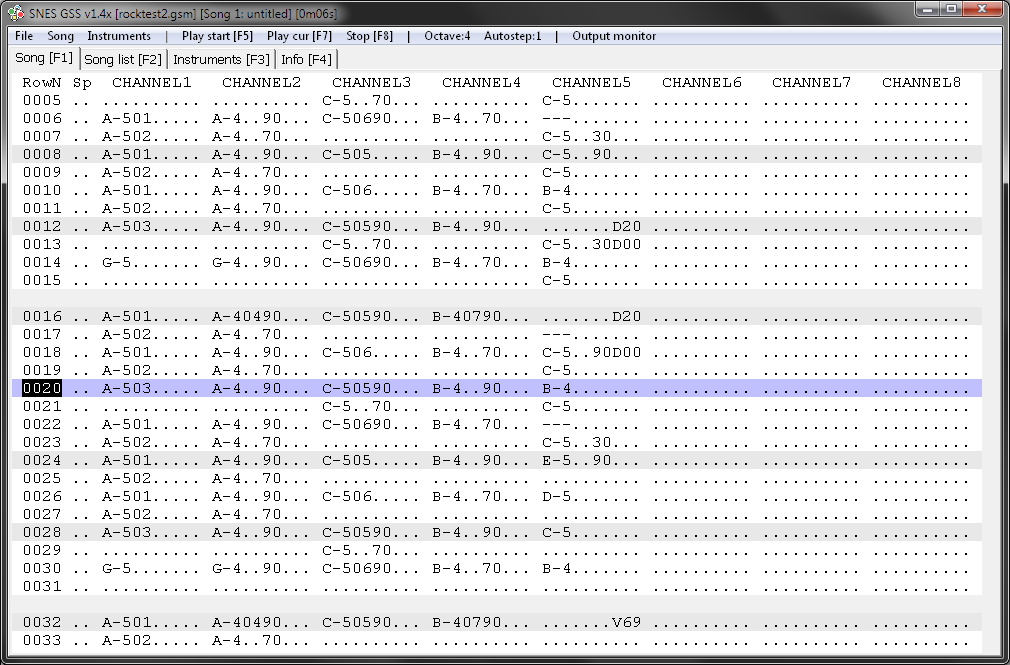This screenshot has height=665, width=1010.
Task: Click the RowN column header
Action: [42, 82]
